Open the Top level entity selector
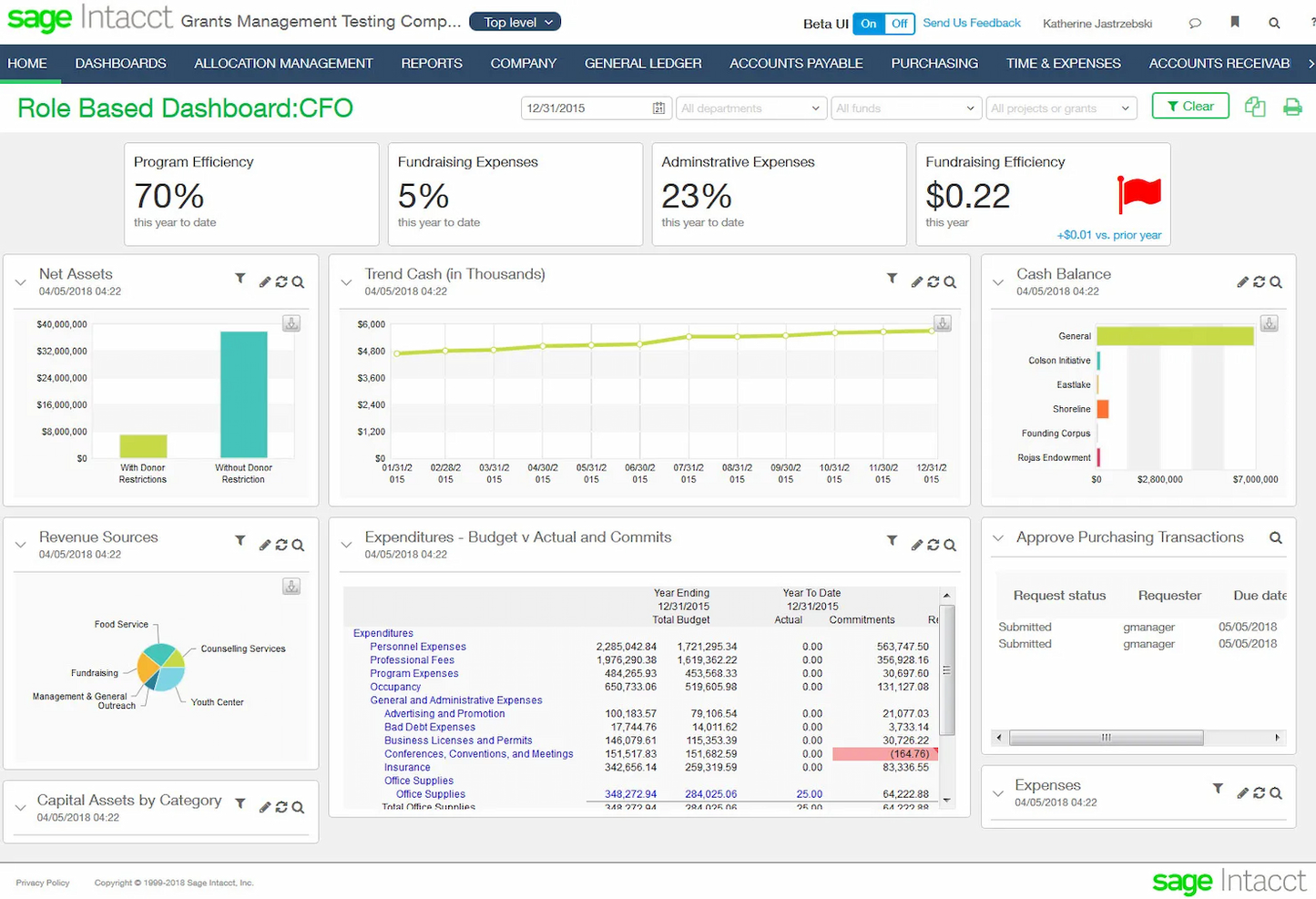 [514, 21]
